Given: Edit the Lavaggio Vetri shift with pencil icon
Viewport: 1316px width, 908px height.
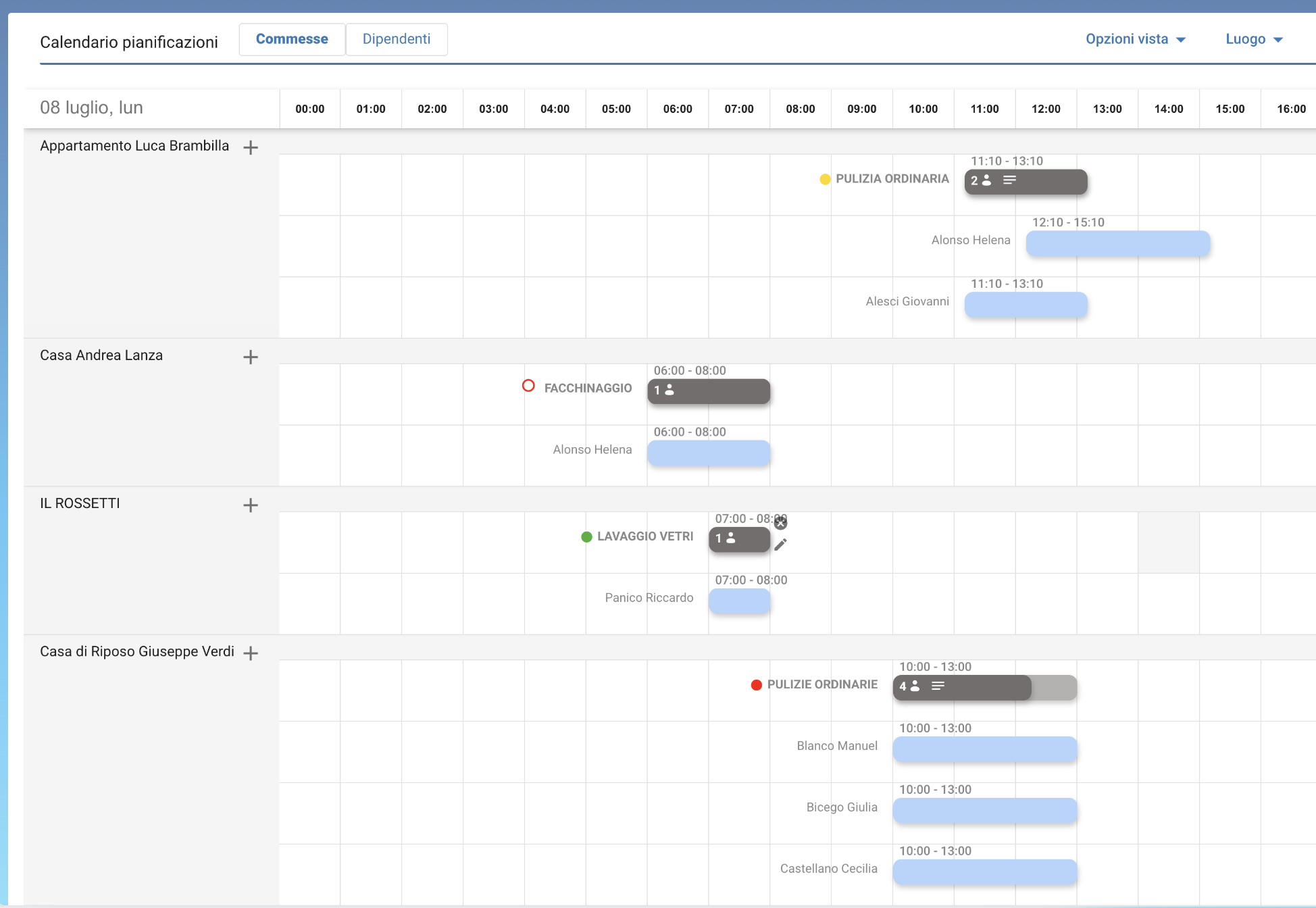Looking at the screenshot, I should pos(781,545).
